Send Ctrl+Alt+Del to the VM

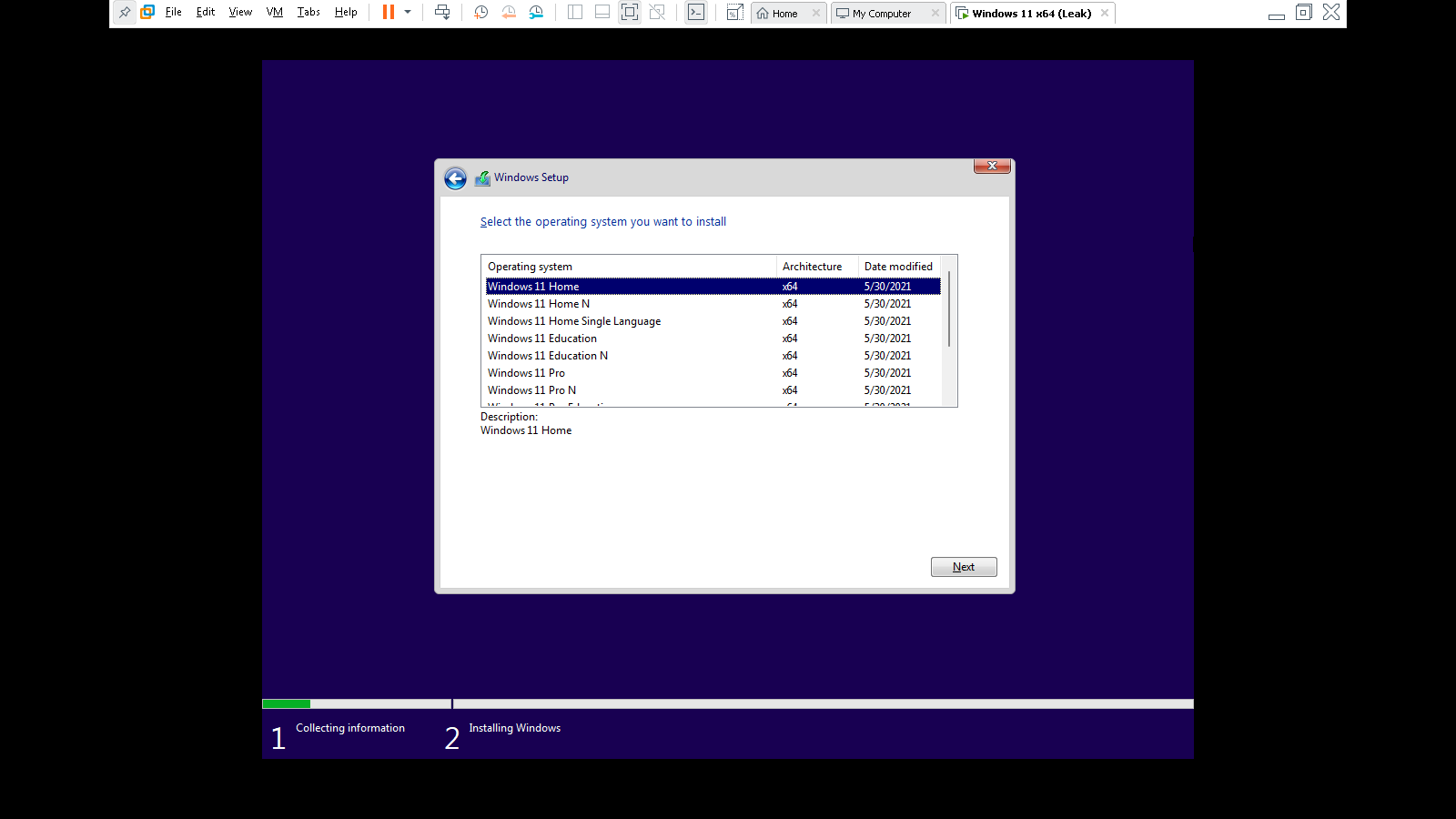tap(442, 13)
